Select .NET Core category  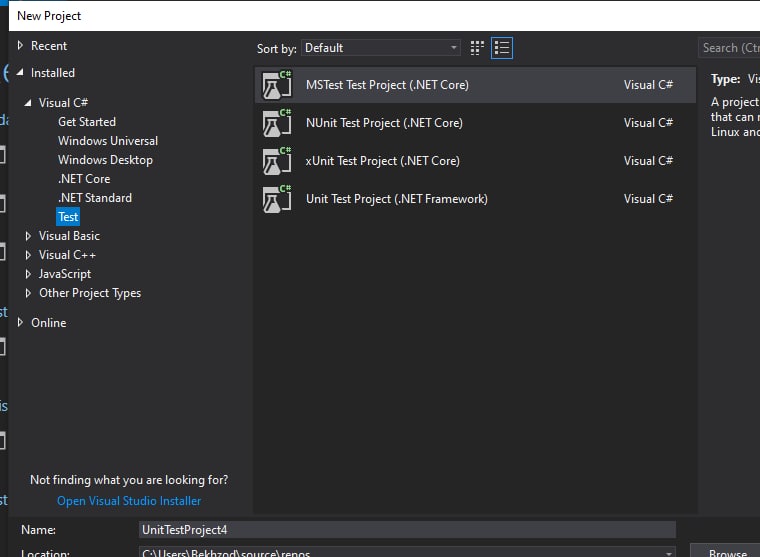pos(84,179)
